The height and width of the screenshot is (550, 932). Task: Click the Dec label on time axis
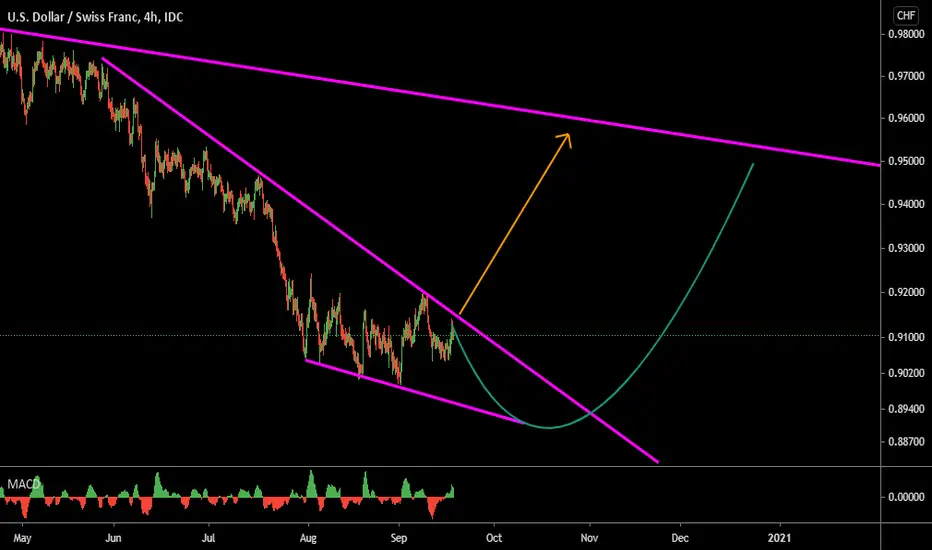click(x=680, y=538)
